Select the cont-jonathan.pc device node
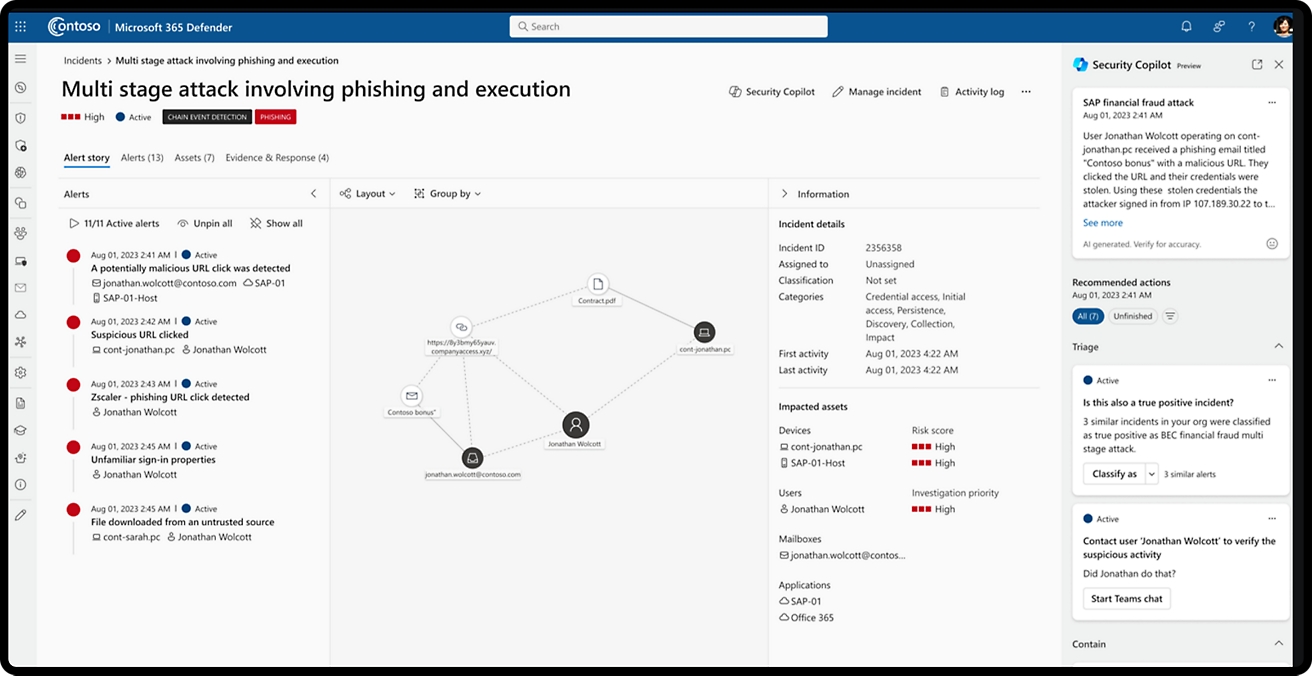This screenshot has height=676, width=1312. [x=704, y=333]
